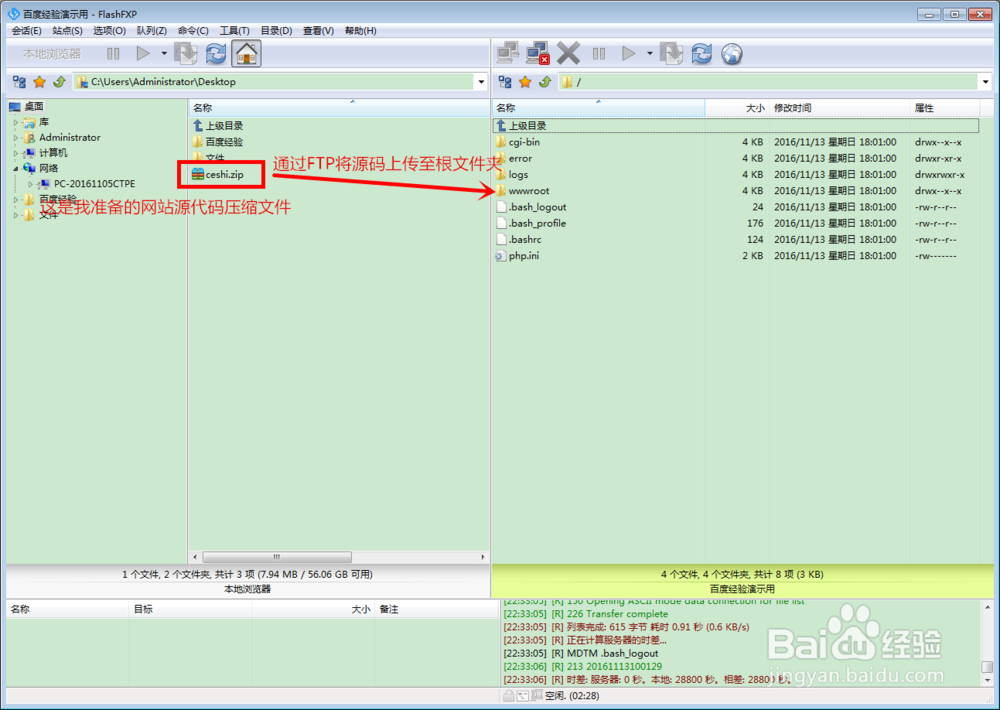The height and width of the screenshot is (710, 1000).
Task: Click 上级目录 in the remote file list
Action: click(527, 126)
